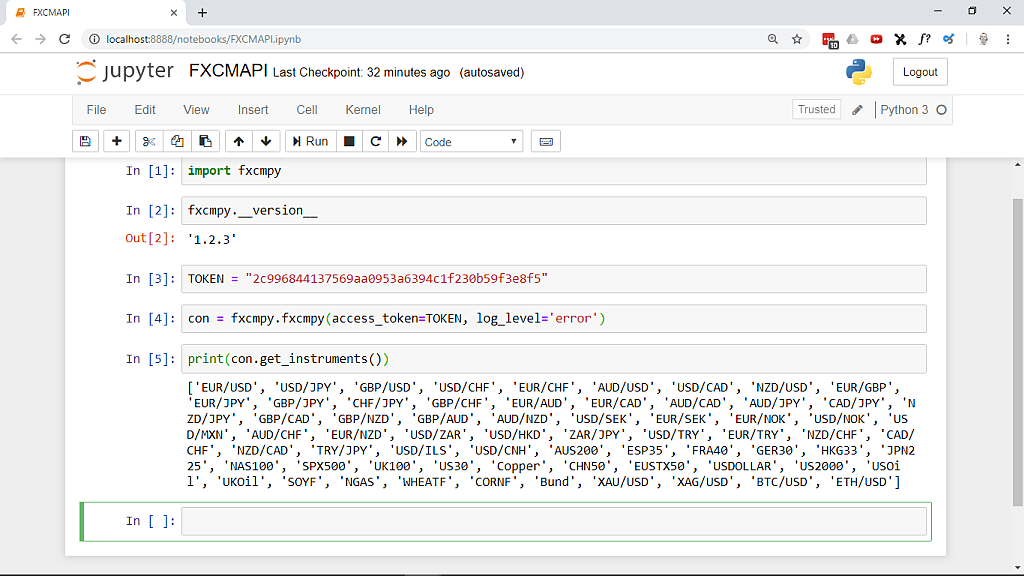This screenshot has width=1024, height=576.
Task: Move selected cell down arrow
Action: point(266,142)
